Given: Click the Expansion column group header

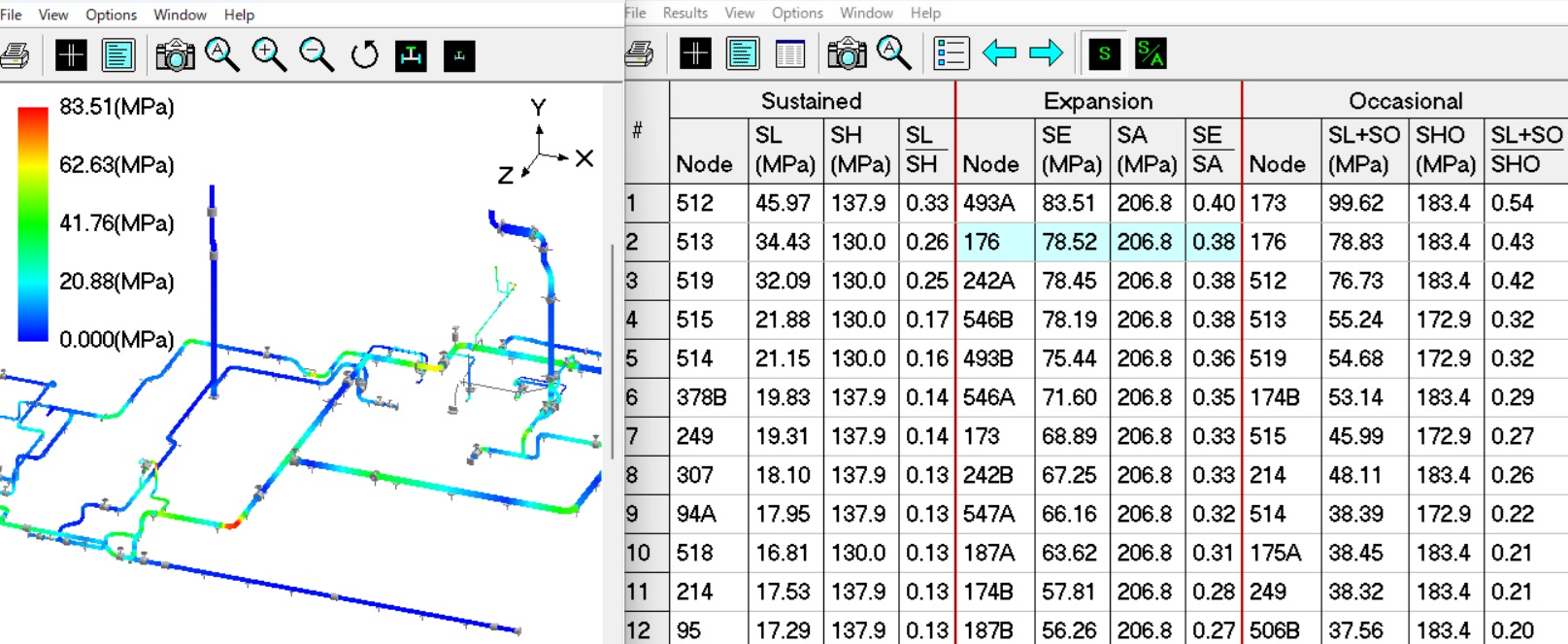Looking at the screenshot, I should [1098, 101].
